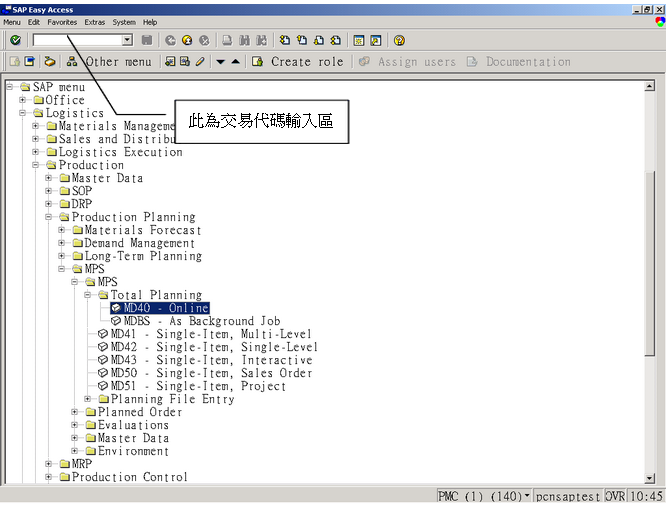Select MD51 - Single-Item, Project
The width and height of the screenshot is (666, 506).
click(x=192, y=386)
